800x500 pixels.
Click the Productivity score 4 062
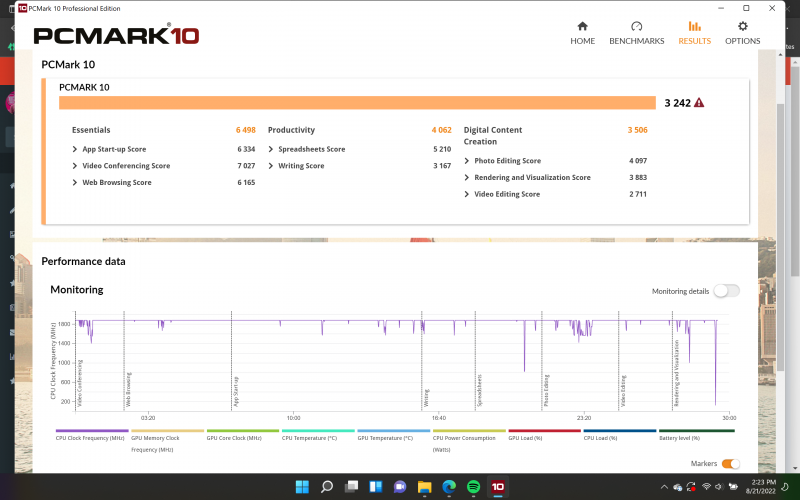click(x=441, y=130)
